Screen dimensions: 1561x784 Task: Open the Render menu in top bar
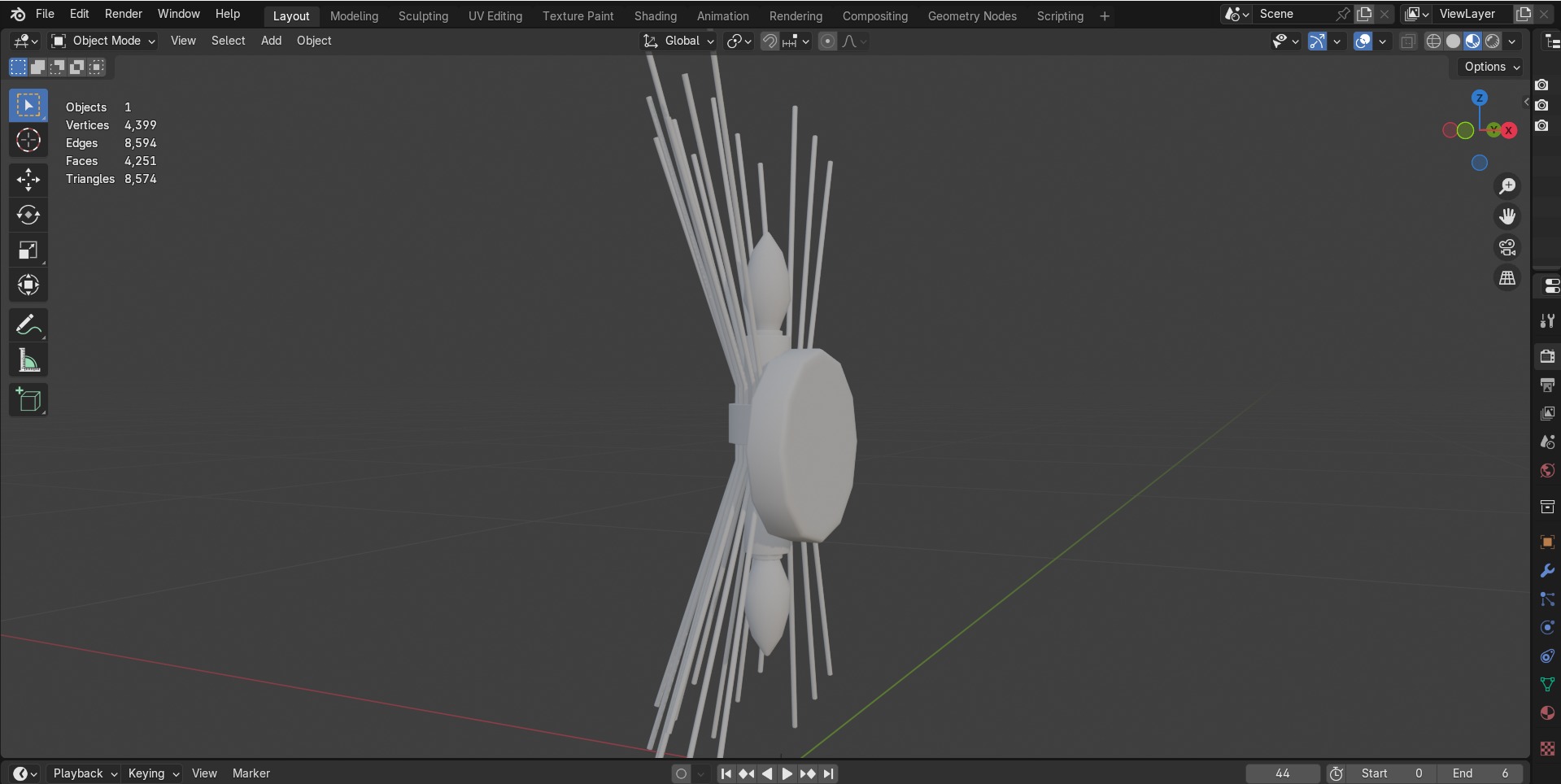[x=124, y=14]
